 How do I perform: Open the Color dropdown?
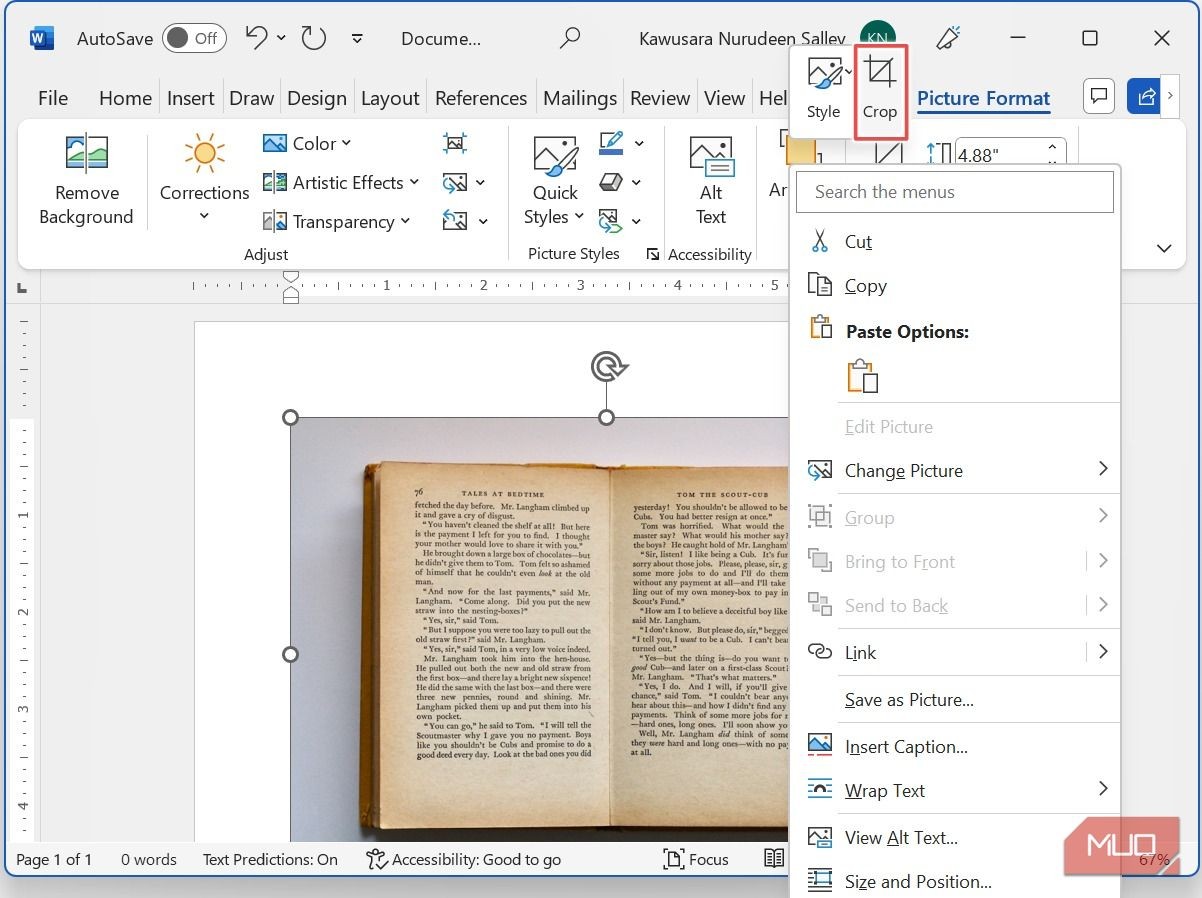307,144
